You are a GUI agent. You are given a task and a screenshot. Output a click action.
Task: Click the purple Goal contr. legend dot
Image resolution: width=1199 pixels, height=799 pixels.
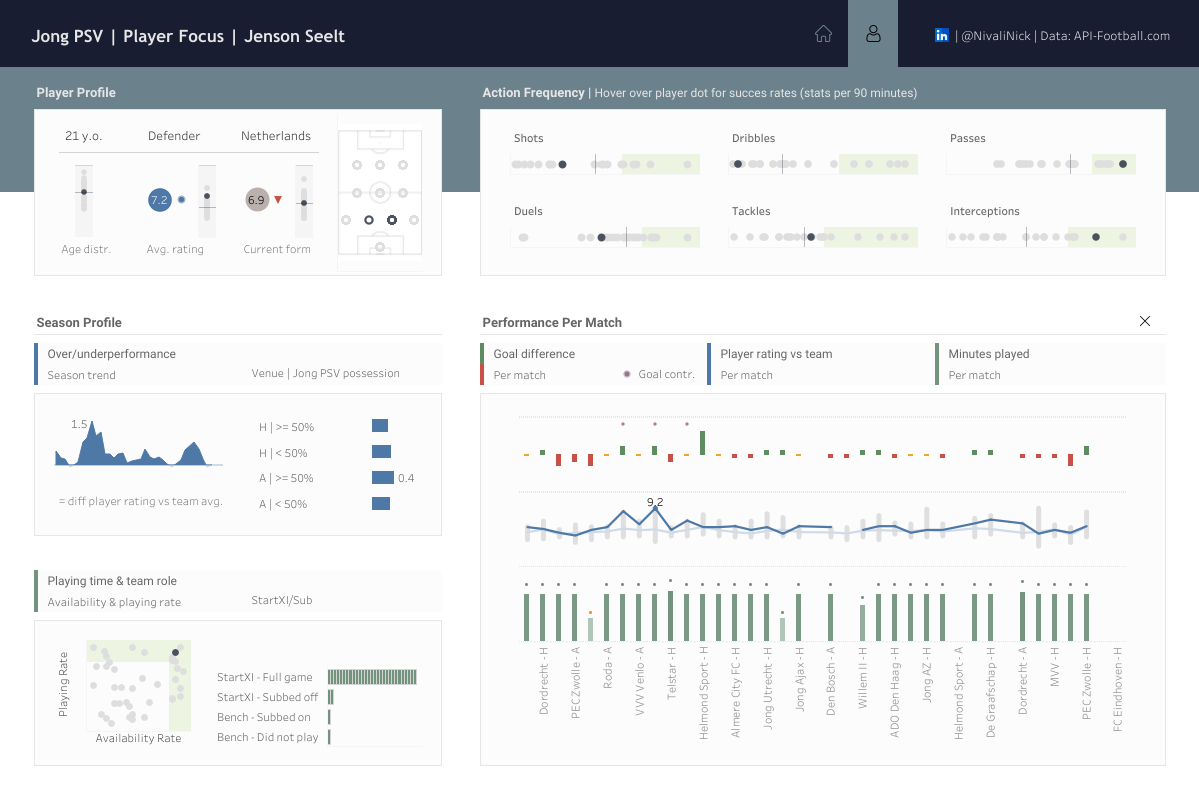point(627,375)
